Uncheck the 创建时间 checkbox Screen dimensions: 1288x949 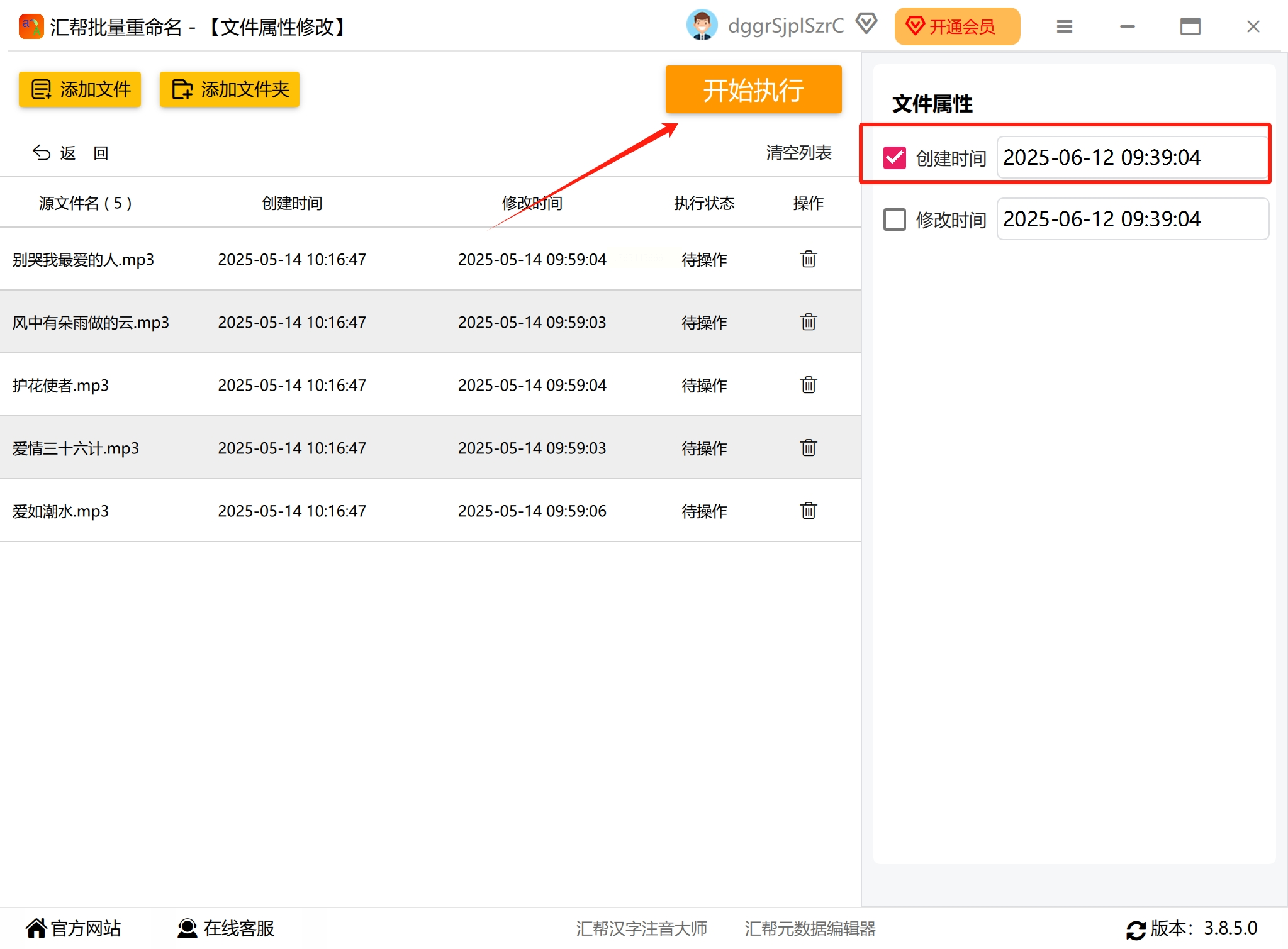pyautogui.click(x=894, y=158)
